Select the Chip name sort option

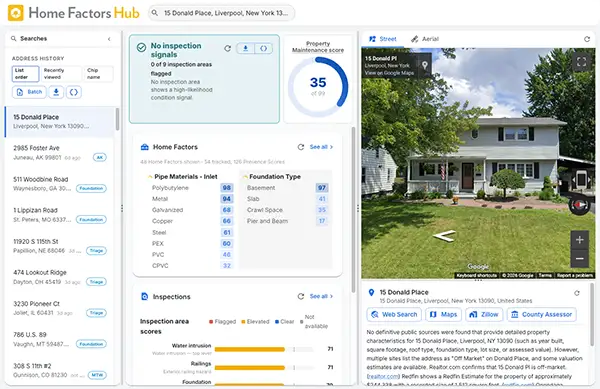click(x=98, y=74)
